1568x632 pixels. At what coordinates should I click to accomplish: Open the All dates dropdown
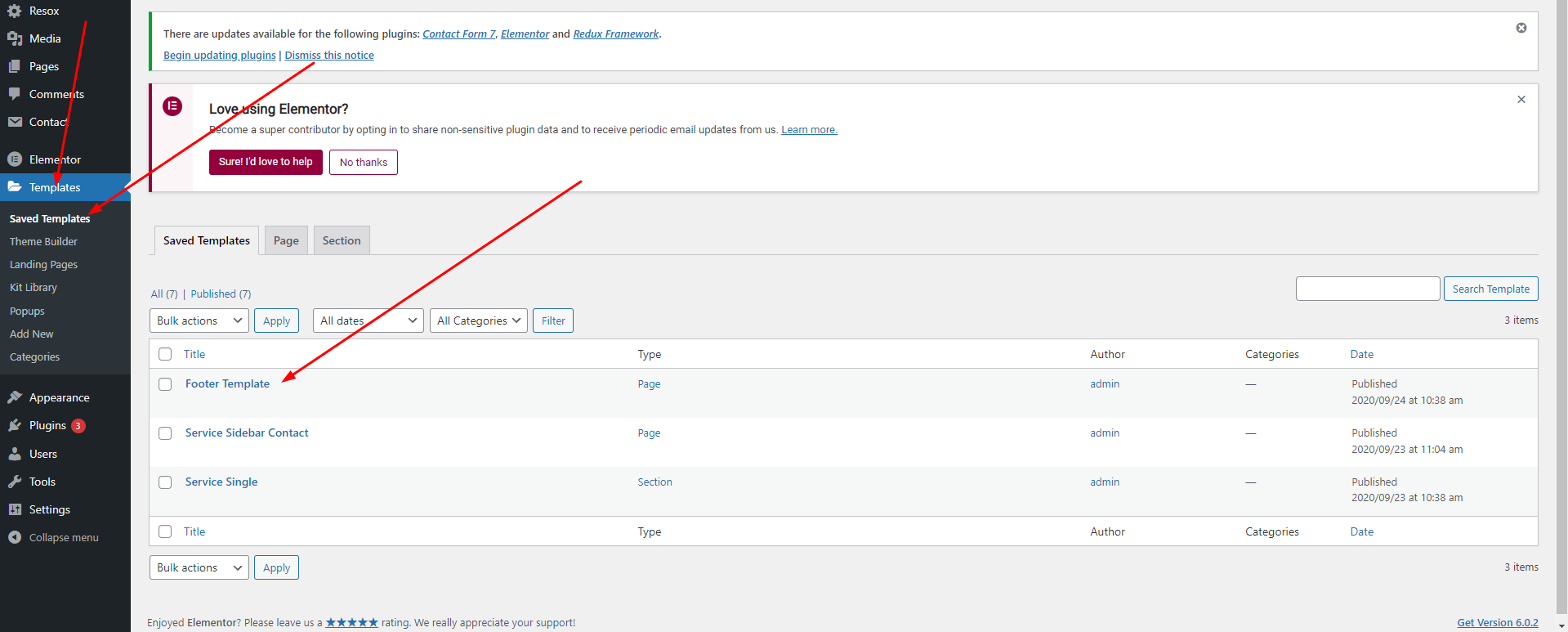(369, 320)
